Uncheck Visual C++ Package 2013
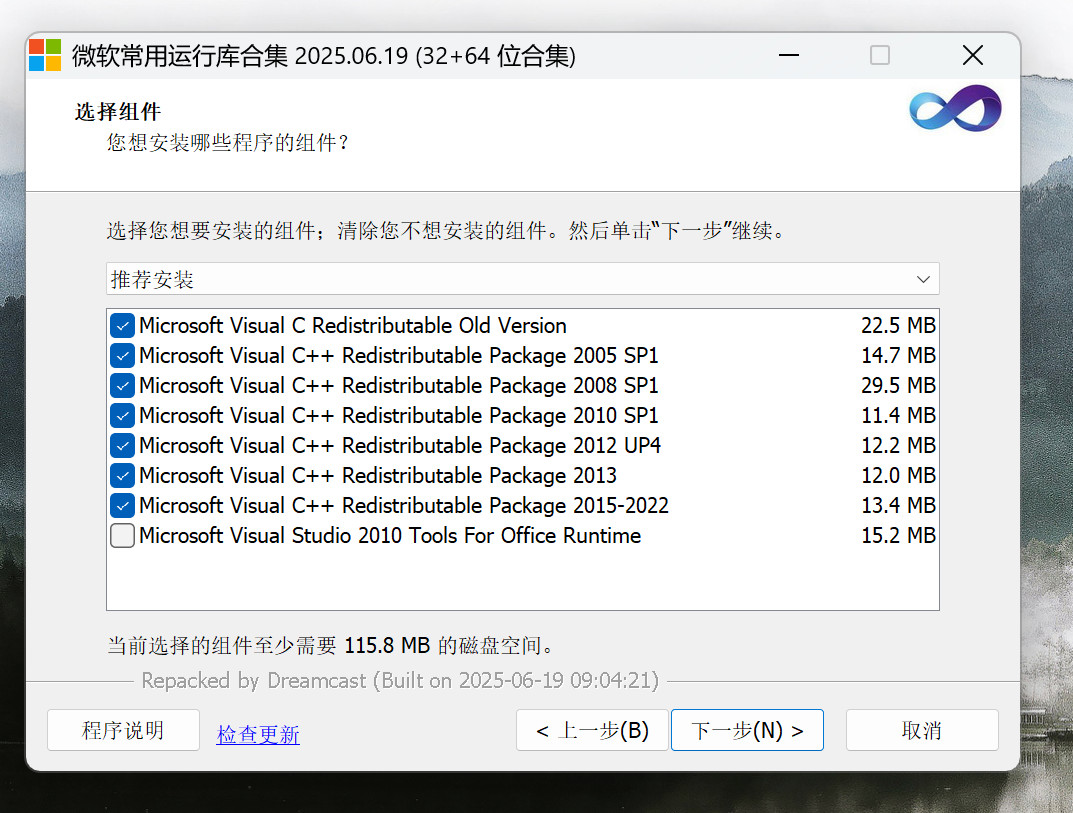Screen dimensions: 1073x813 [122, 476]
